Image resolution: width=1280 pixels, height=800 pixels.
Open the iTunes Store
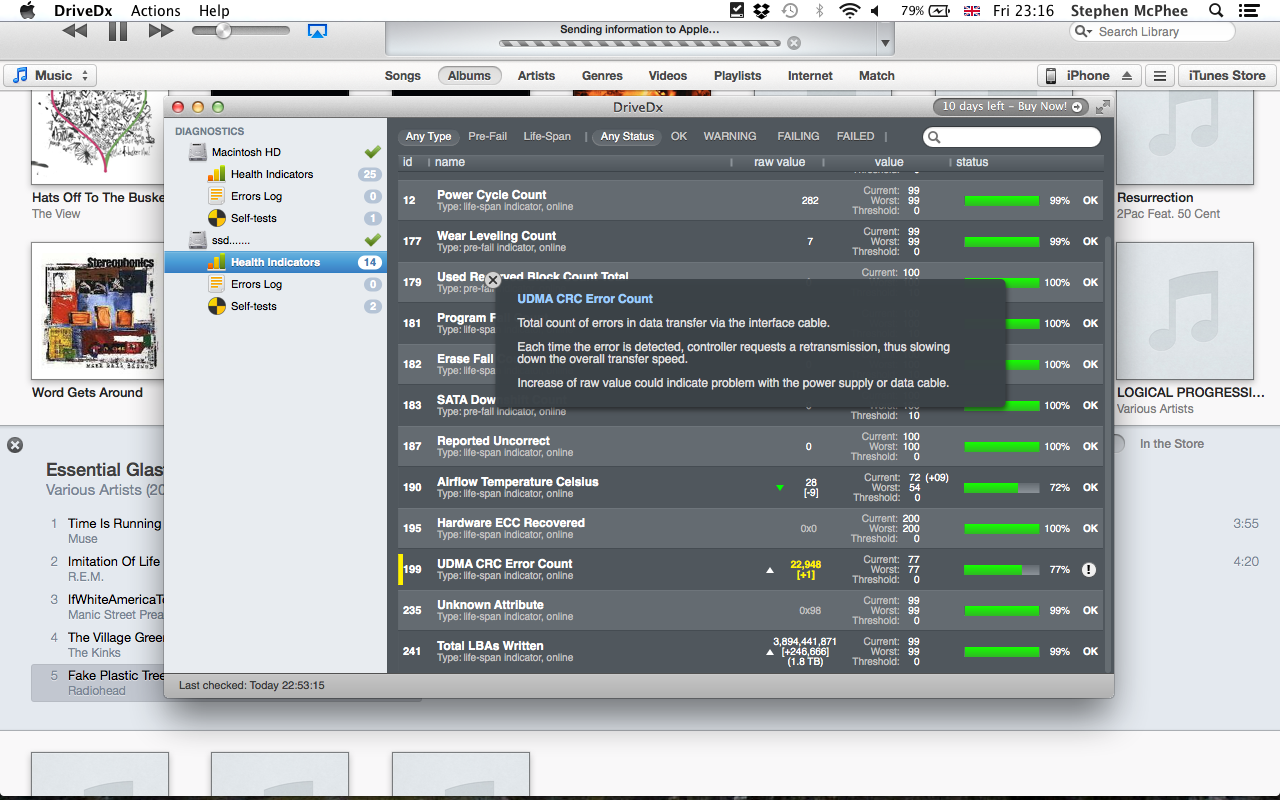click(x=1227, y=75)
